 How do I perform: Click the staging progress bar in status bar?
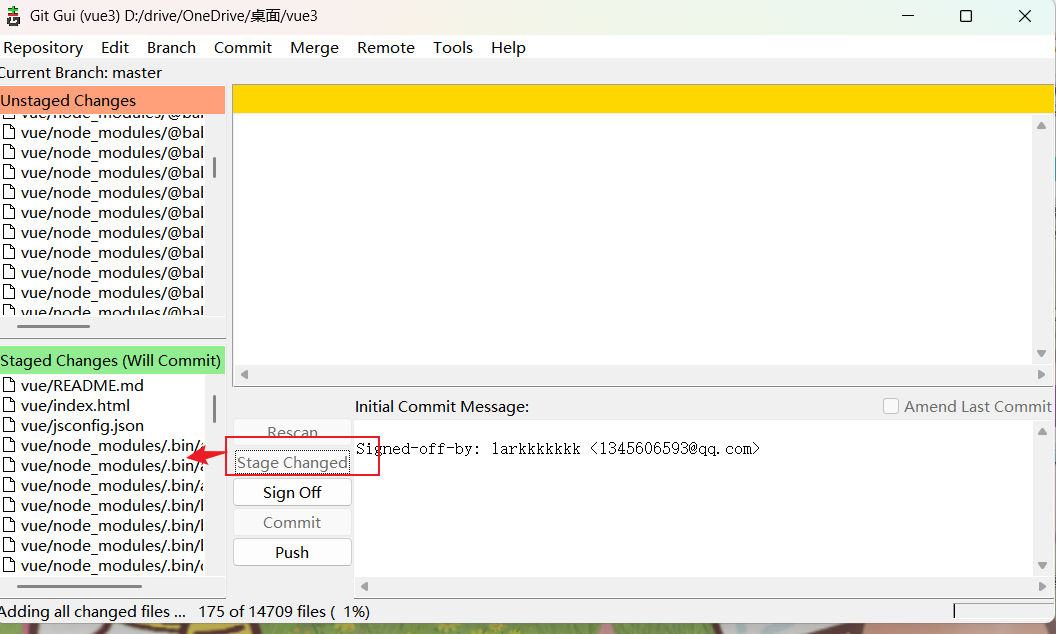click(x=1003, y=610)
